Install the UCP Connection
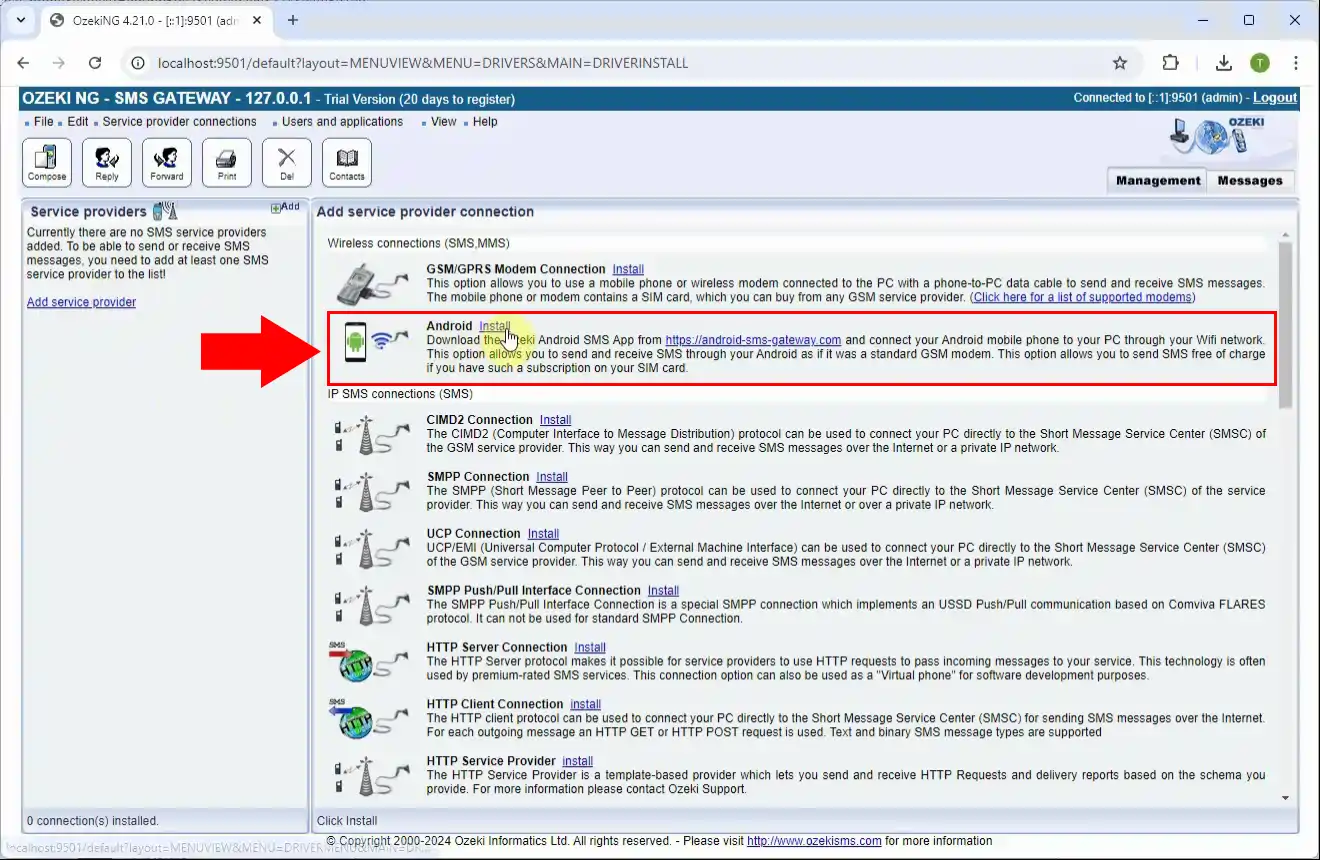The width and height of the screenshot is (1320, 860). 544,534
